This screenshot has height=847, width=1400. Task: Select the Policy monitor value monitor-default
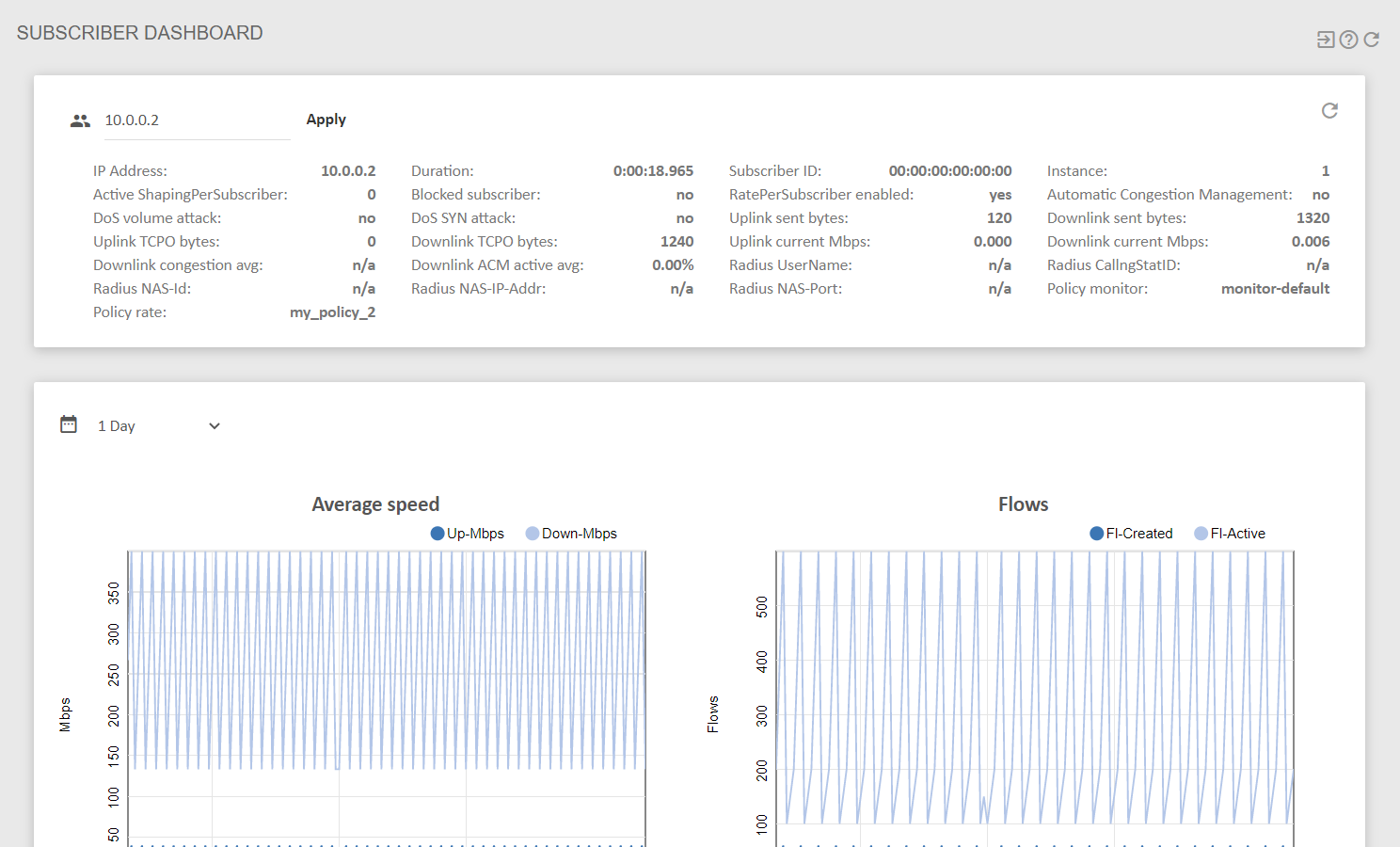1276,289
